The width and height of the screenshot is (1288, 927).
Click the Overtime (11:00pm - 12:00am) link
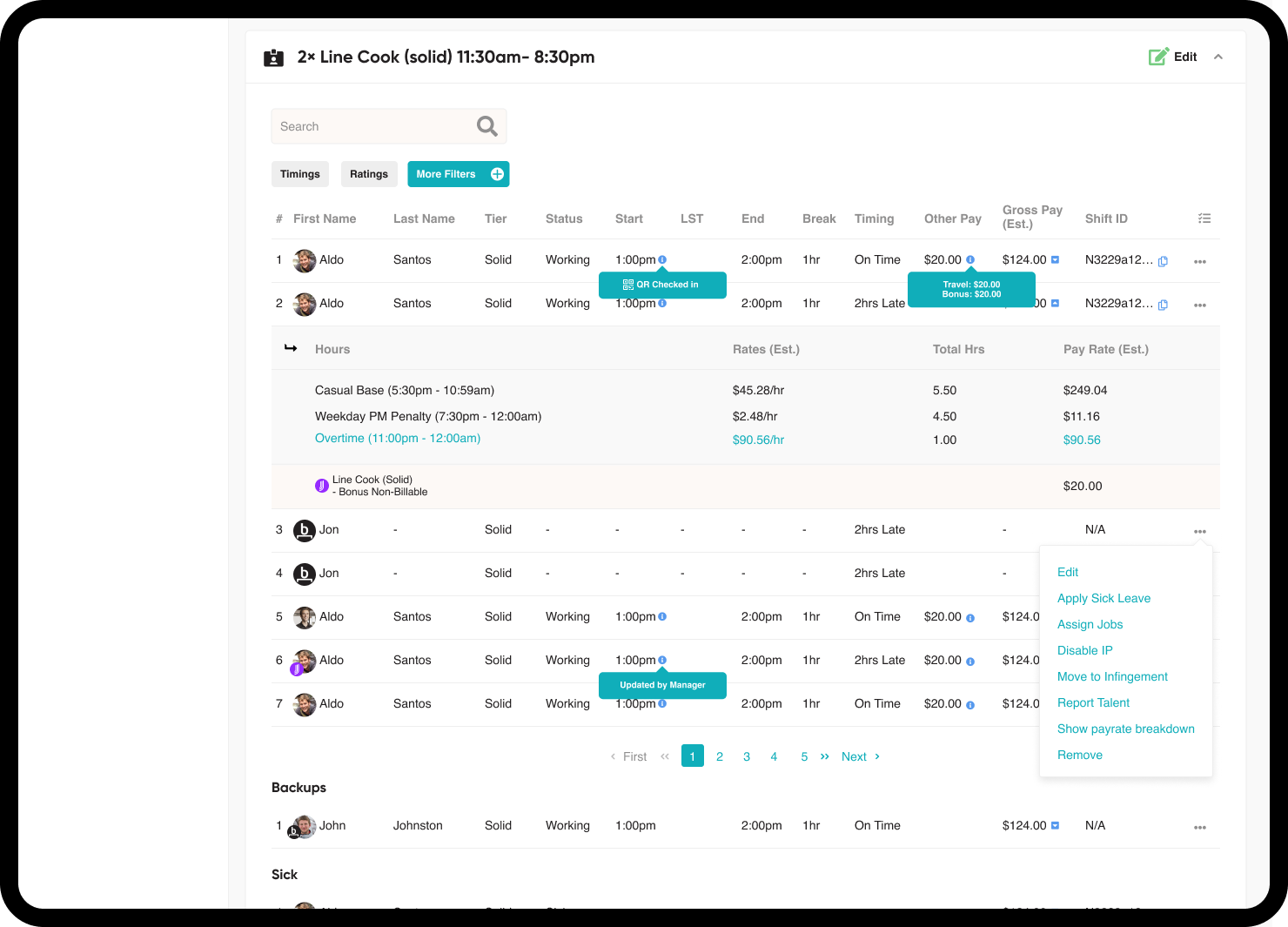coord(398,438)
